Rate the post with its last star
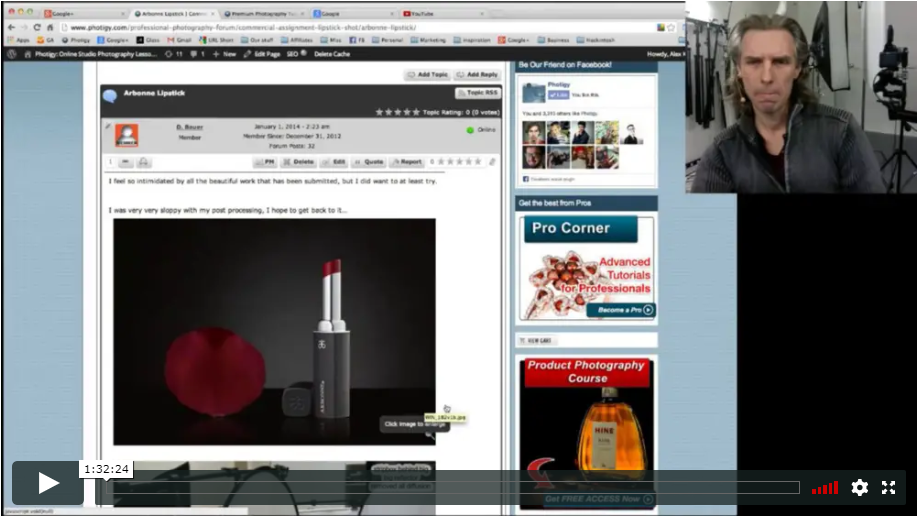The height and width of the screenshot is (517, 918). point(478,162)
